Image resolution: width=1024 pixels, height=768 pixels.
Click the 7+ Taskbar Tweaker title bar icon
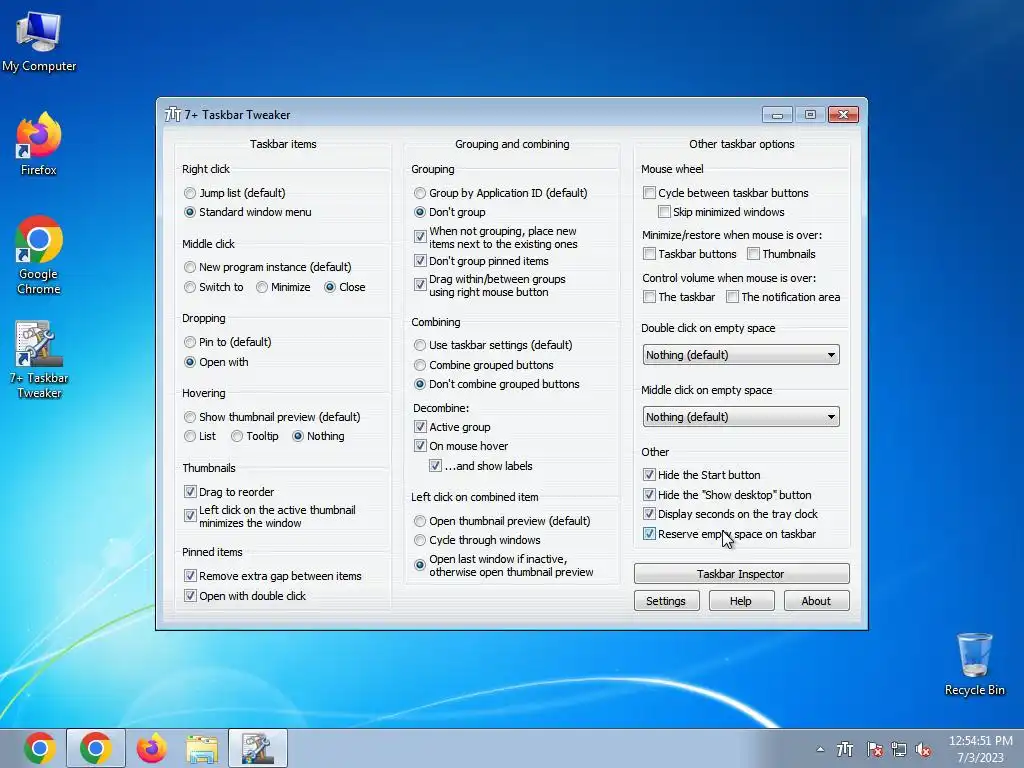pyautogui.click(x=172, y=114)
